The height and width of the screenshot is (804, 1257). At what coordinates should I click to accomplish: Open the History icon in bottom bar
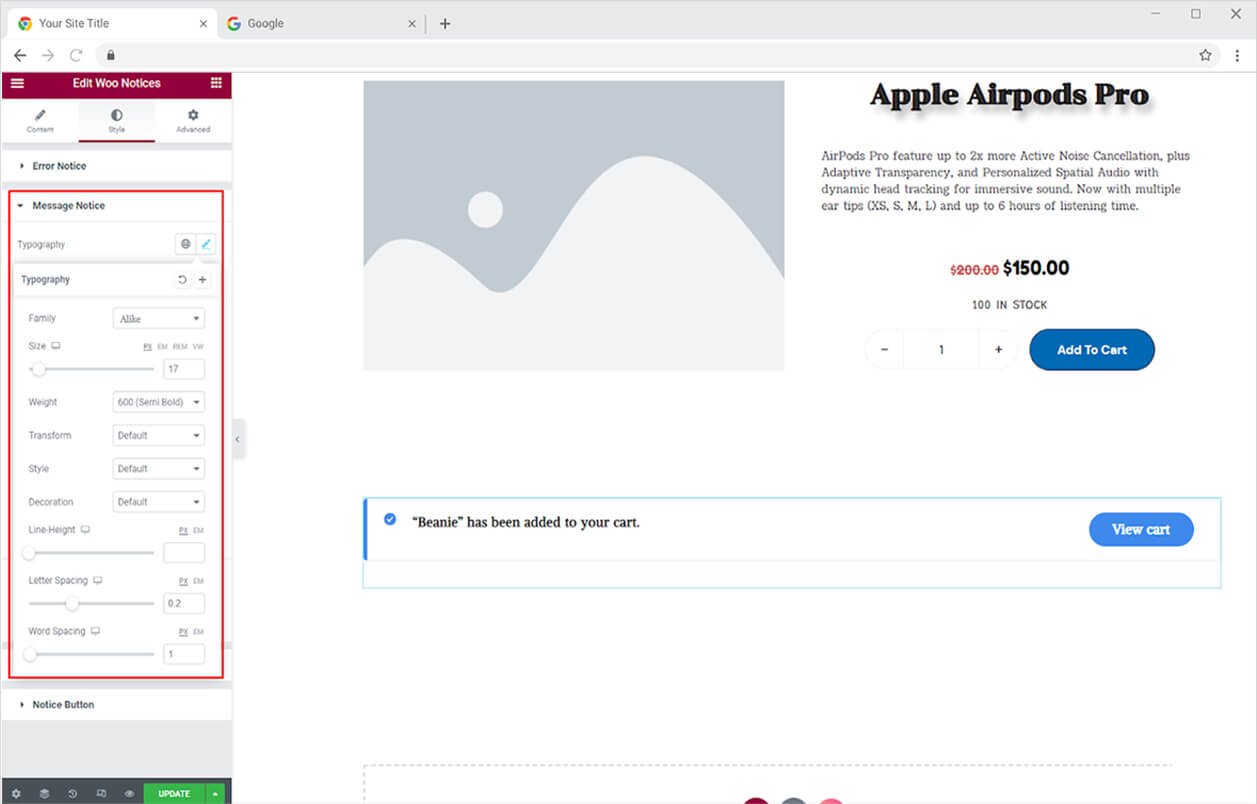(73, 793)
